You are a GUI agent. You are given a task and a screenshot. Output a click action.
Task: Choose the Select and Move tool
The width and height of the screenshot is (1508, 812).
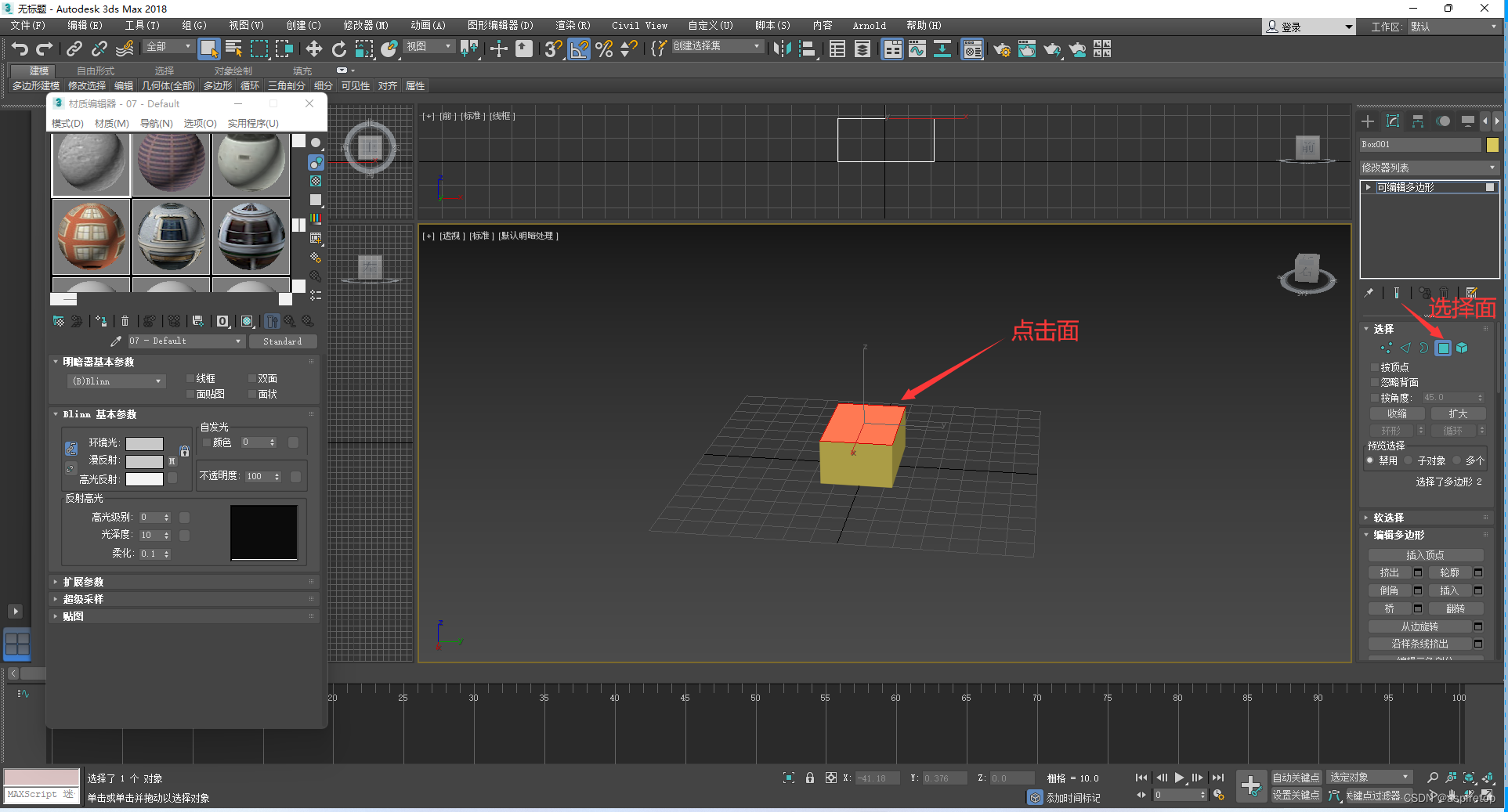(313, 49)
